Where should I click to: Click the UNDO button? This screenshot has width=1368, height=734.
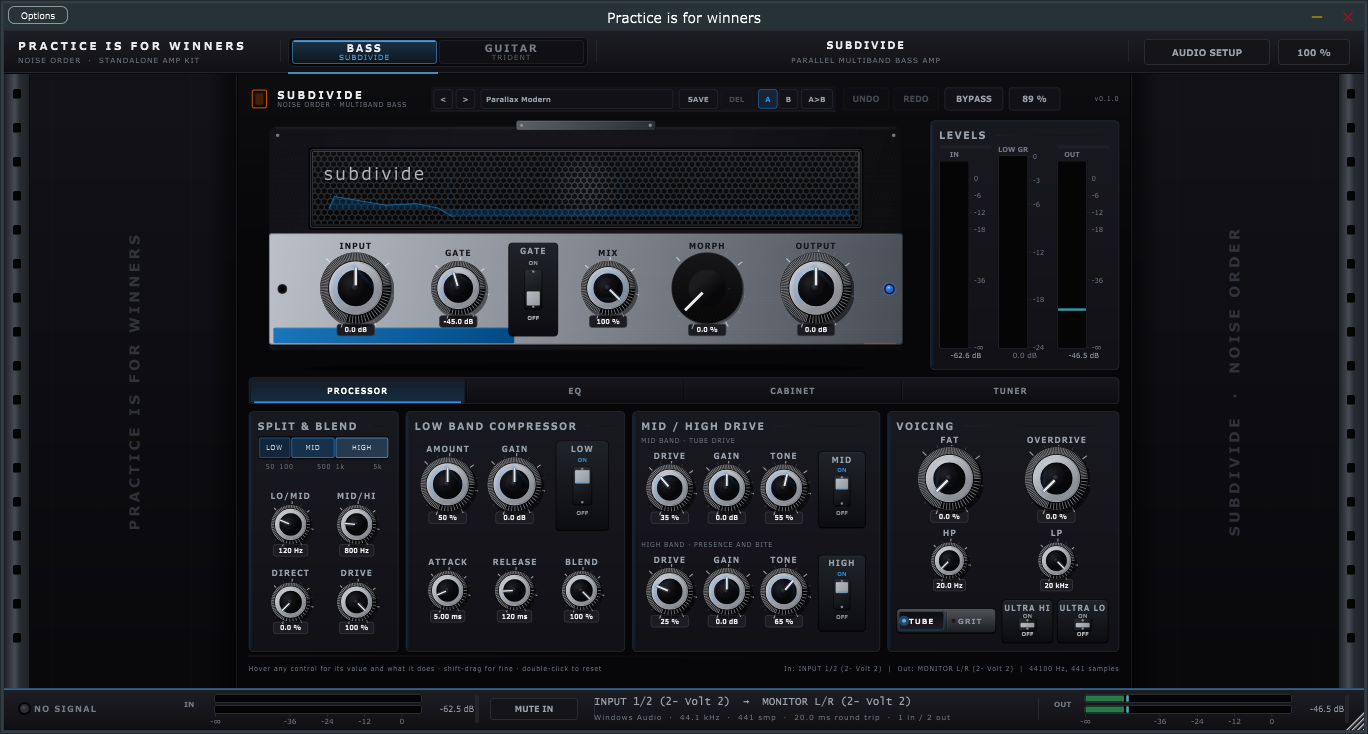[x=866, y=99]
